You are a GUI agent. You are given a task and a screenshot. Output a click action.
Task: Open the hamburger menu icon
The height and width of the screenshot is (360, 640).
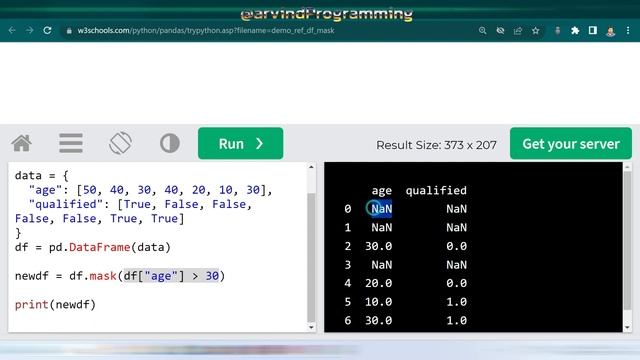tap(71, 143)
